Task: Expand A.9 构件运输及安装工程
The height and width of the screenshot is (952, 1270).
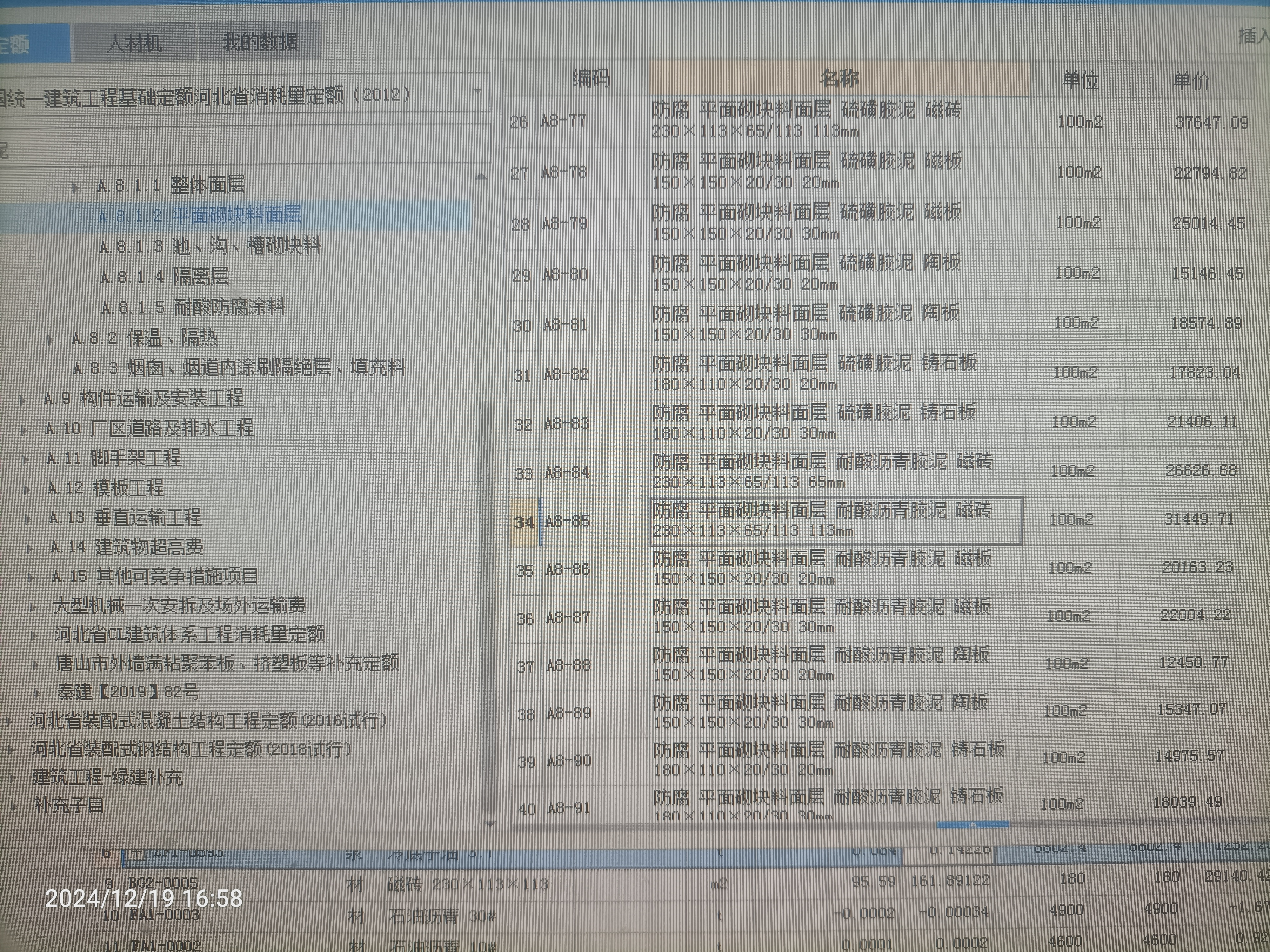Action: (x=23, y=400)
